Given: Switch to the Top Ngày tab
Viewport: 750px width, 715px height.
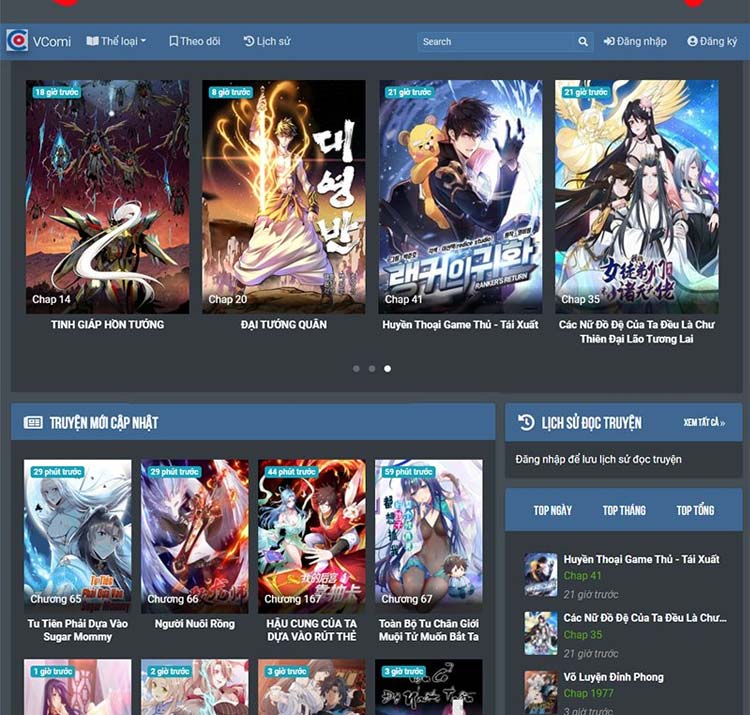Looking at the screenshot, I should pos(552,510).
